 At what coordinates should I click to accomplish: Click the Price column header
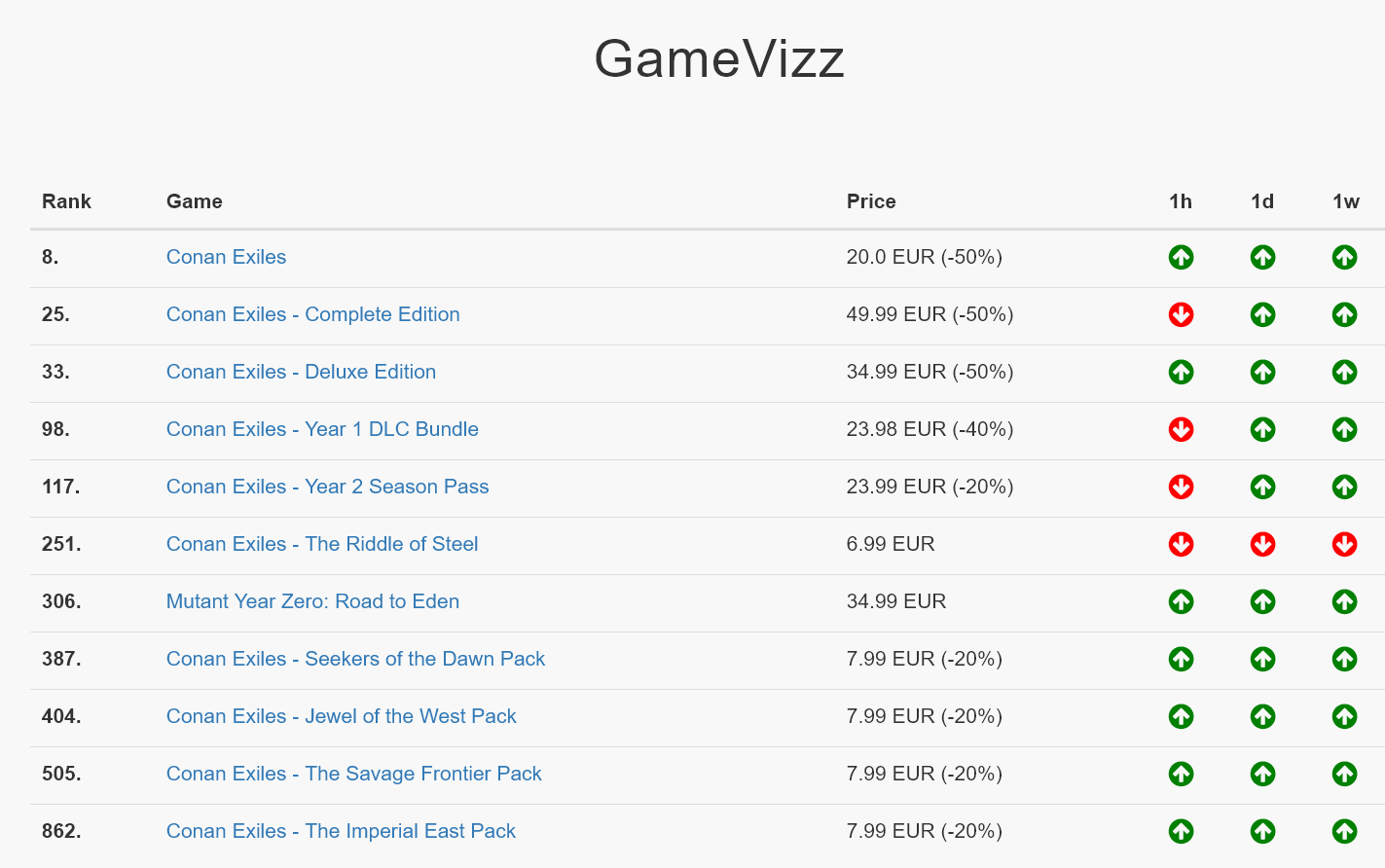(871, 201)
